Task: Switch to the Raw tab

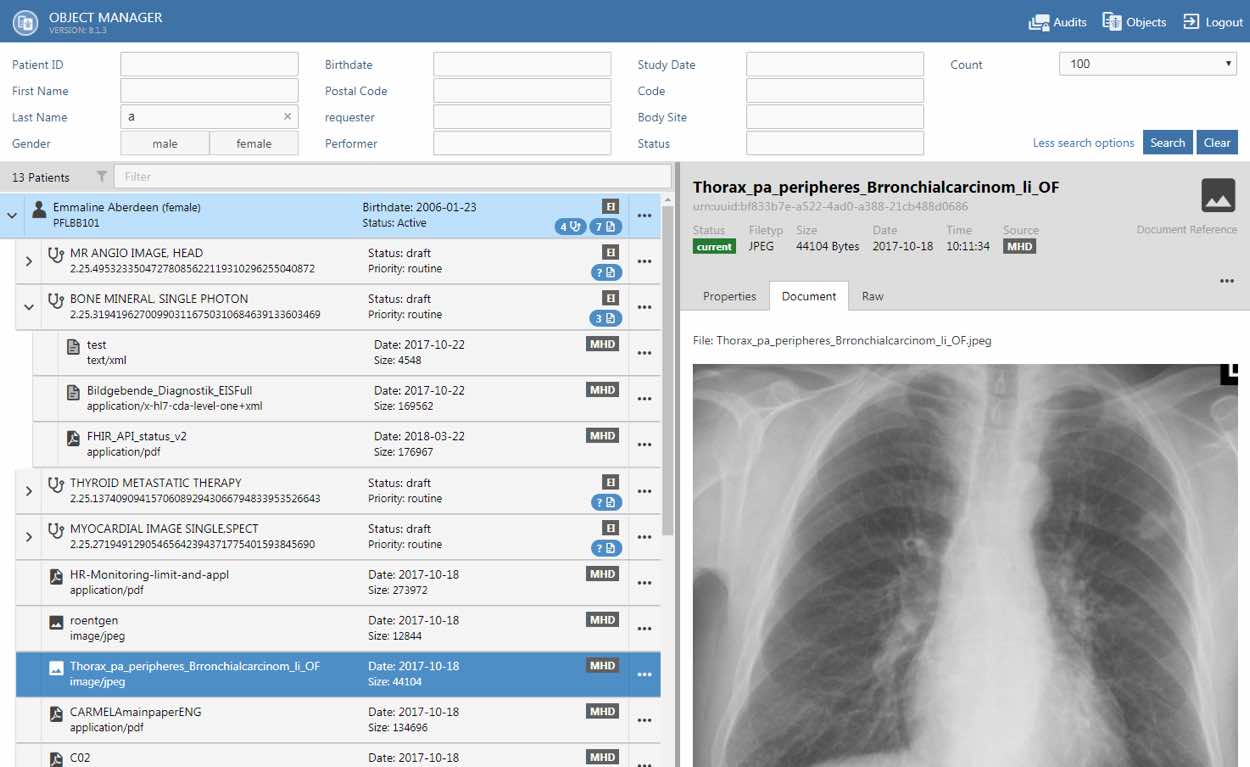Action: (x=872, y=296)
